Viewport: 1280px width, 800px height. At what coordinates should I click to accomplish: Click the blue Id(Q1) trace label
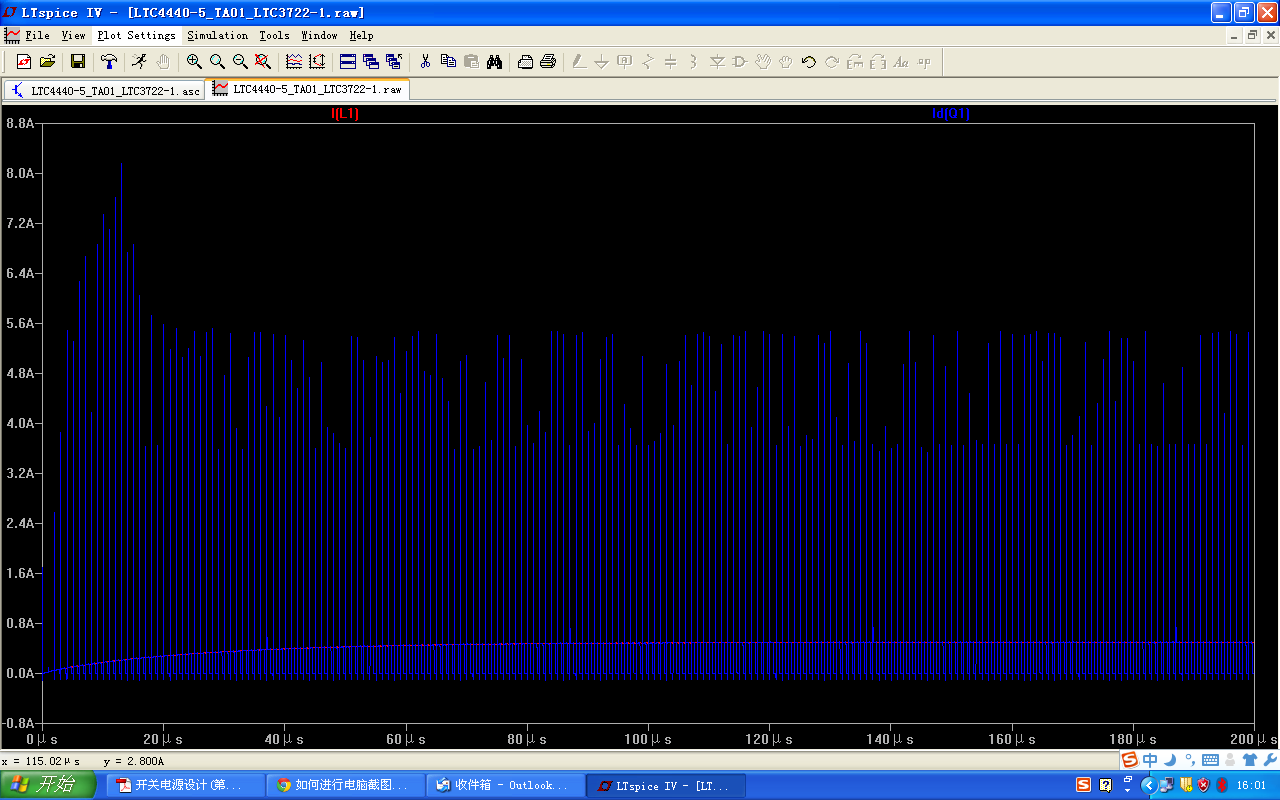(951, 114)
